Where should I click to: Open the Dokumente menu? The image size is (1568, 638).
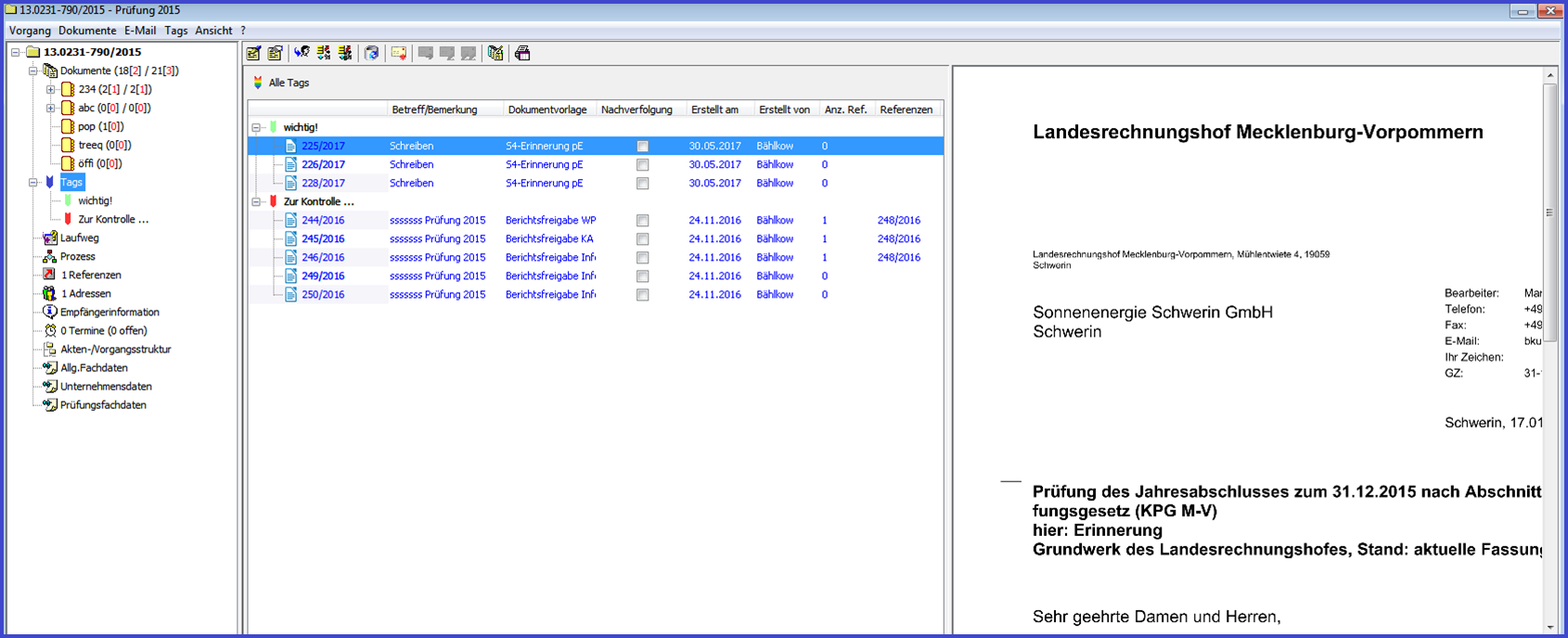87,31
